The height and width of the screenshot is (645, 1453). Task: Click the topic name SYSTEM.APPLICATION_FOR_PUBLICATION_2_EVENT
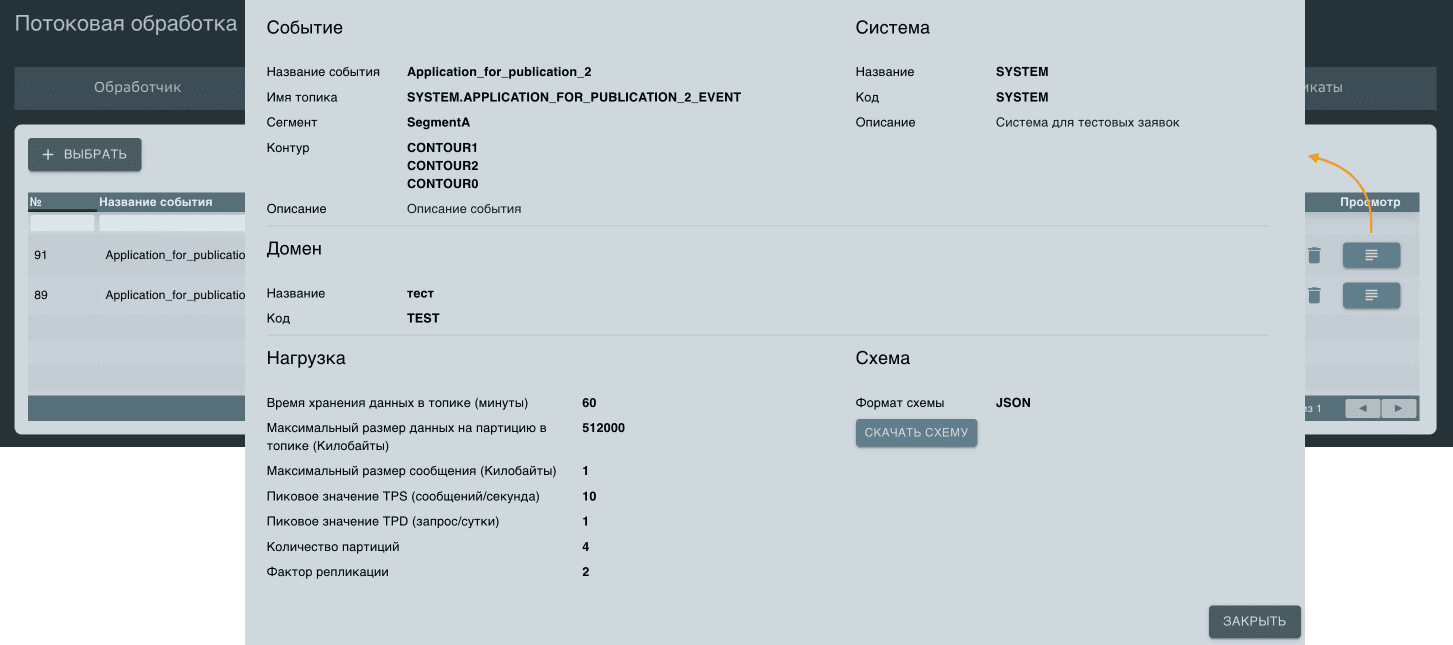[574, 98]
